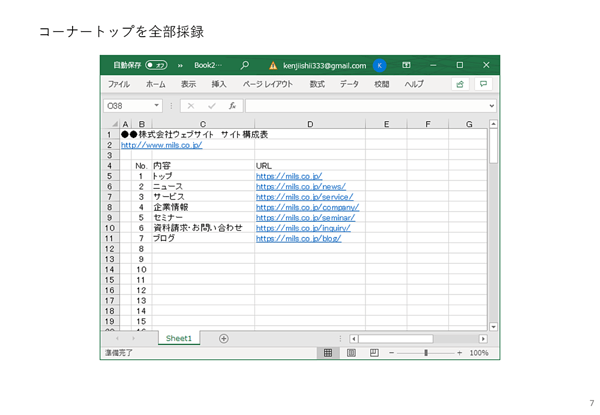Click the vertical scrollbar up arrow
Screen dimensions: 600x415
point(493,124)
